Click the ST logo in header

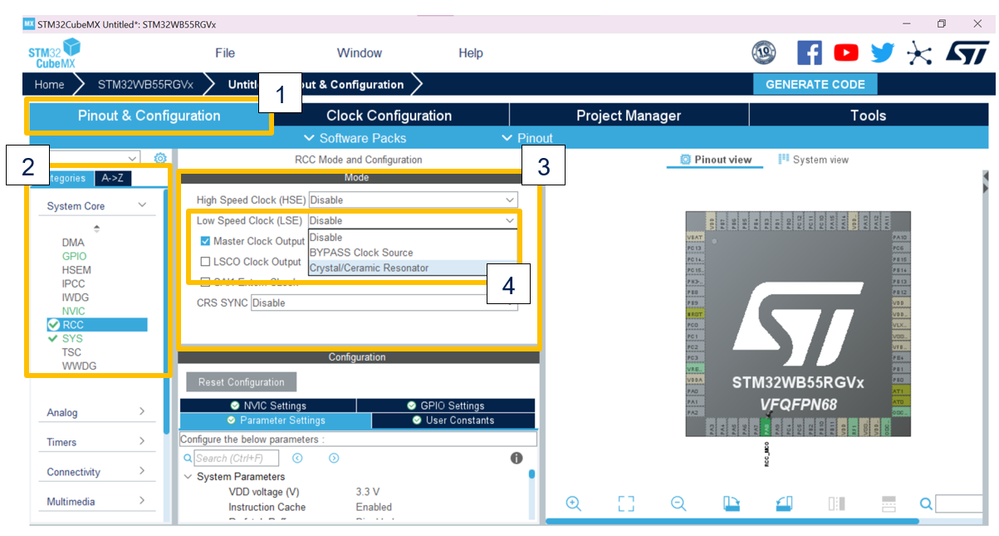click(967, 53)
